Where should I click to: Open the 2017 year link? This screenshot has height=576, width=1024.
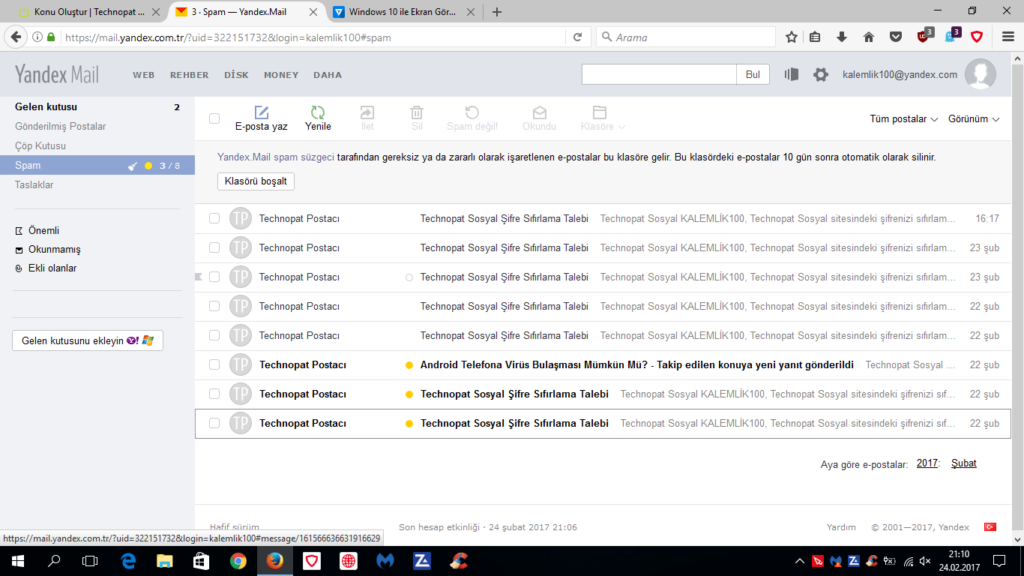[x=927, y=464]
